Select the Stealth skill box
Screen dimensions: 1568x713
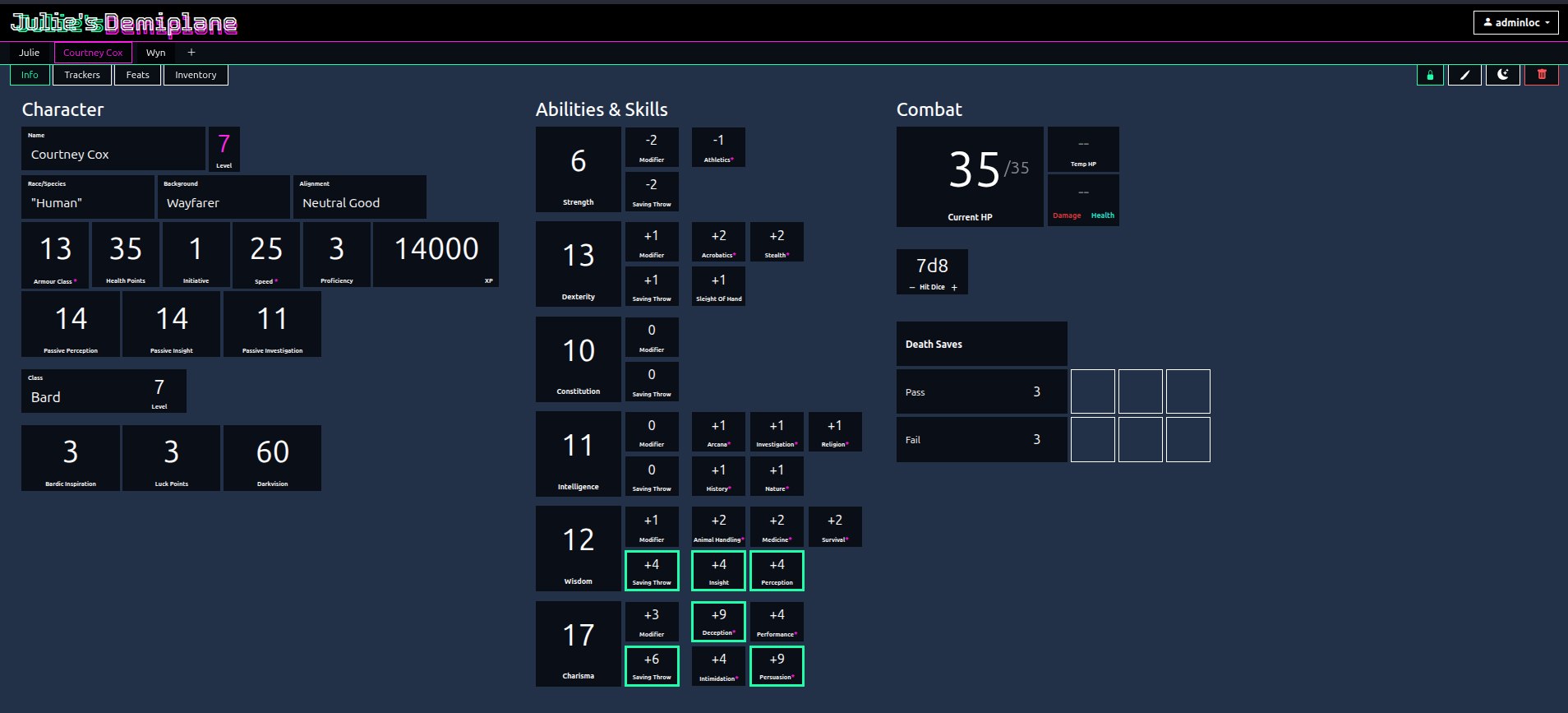tap(777, 242)
